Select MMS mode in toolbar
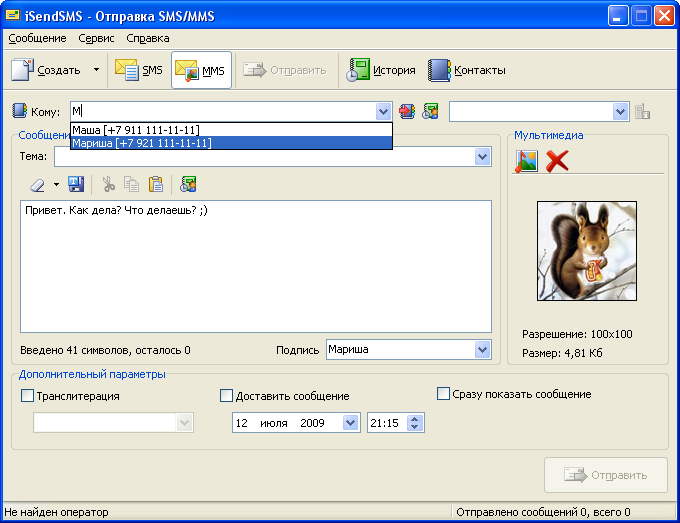The width and height of the screenshot is (680, 523). coord(201,70)
